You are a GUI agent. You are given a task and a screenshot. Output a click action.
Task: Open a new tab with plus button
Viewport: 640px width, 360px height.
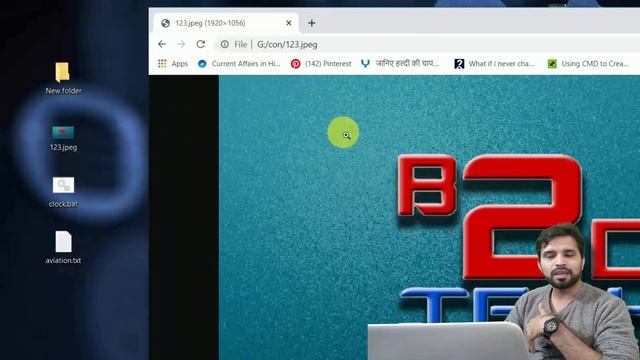pos(311,23)
